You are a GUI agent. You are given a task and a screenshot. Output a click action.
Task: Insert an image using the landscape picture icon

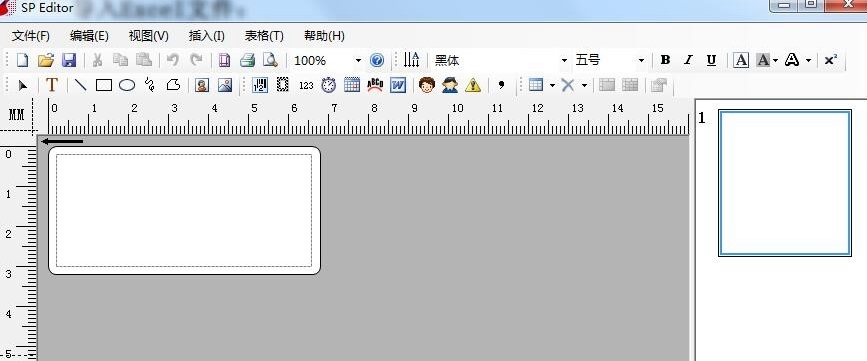coord(224,85)
